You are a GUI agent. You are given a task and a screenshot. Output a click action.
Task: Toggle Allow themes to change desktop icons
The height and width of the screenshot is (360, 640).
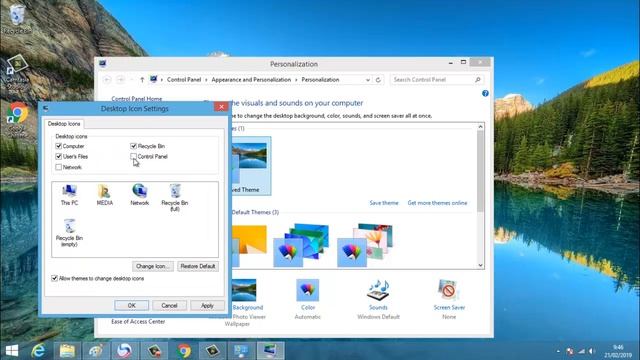tap(54, 278)
